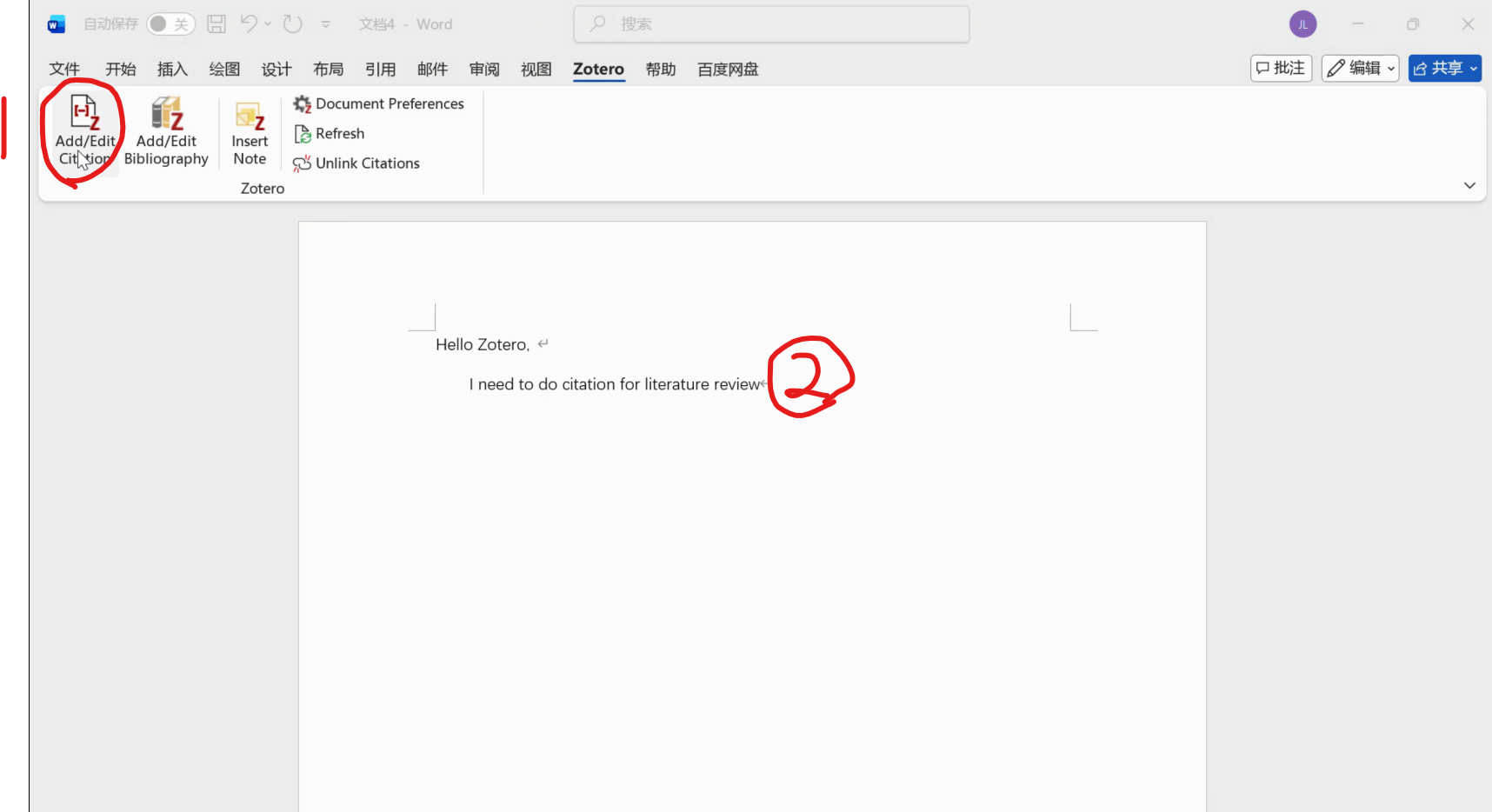This screenshot has width=1492, height=812.
Task: Switch to the 布局 Layout tab
Action: 329,70
